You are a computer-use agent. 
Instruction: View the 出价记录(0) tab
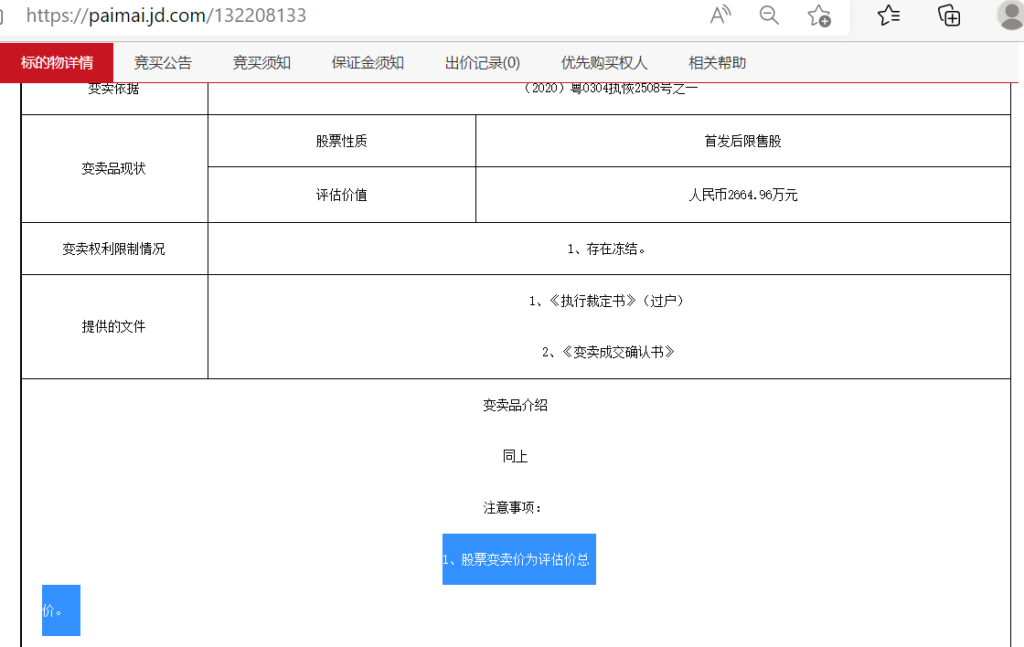tap(482, 63)
